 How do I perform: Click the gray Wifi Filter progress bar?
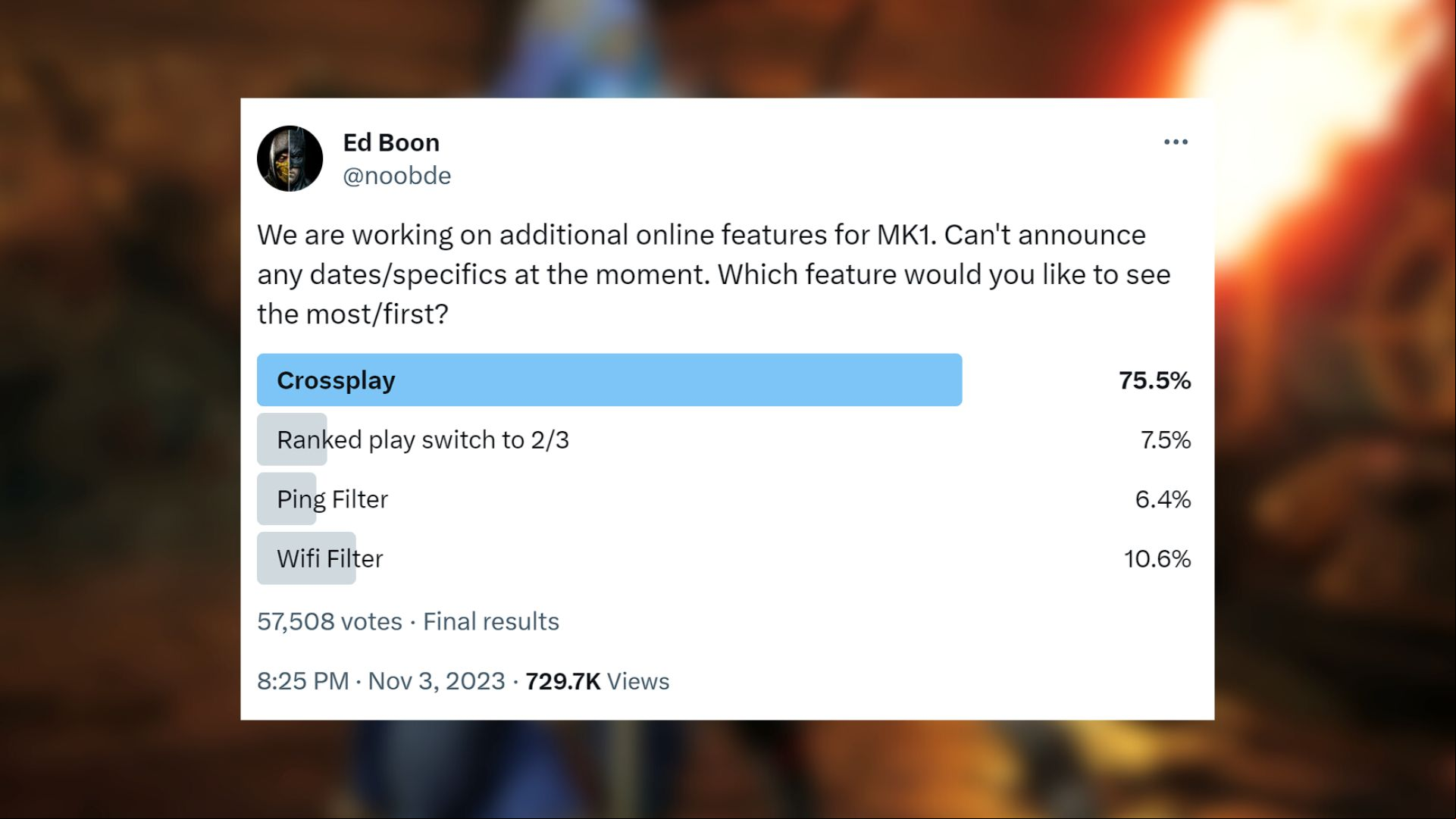coord(306,558)
